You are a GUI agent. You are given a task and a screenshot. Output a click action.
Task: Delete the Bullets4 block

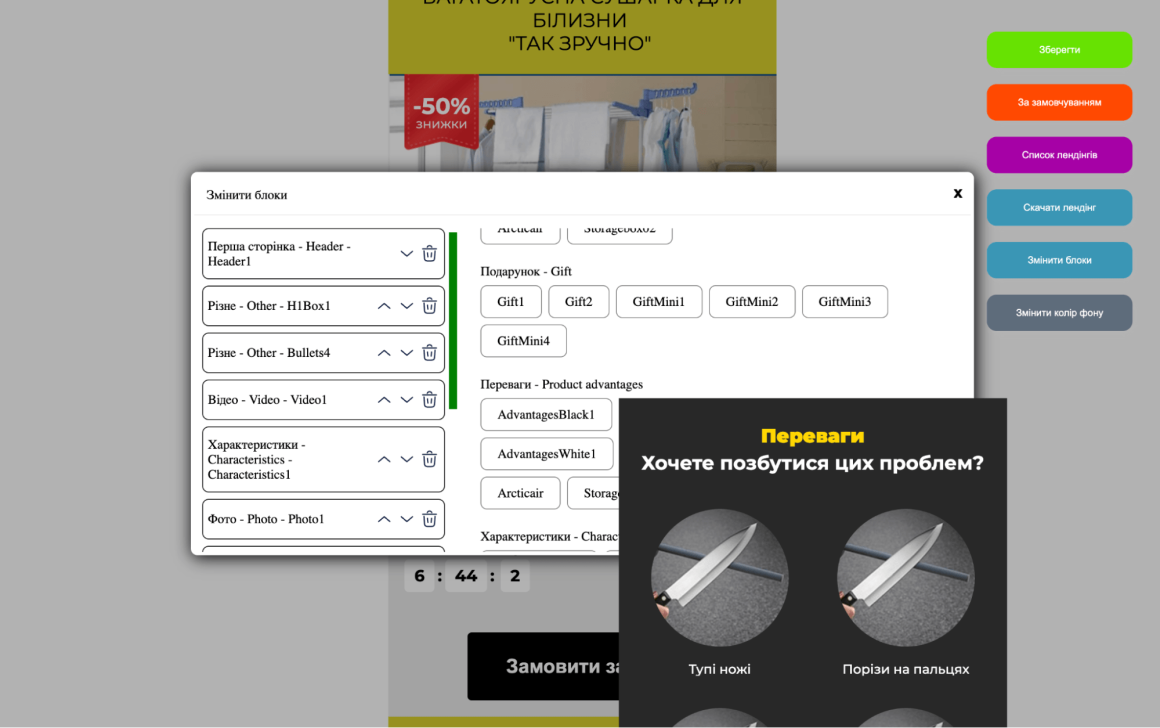point(429,353)
